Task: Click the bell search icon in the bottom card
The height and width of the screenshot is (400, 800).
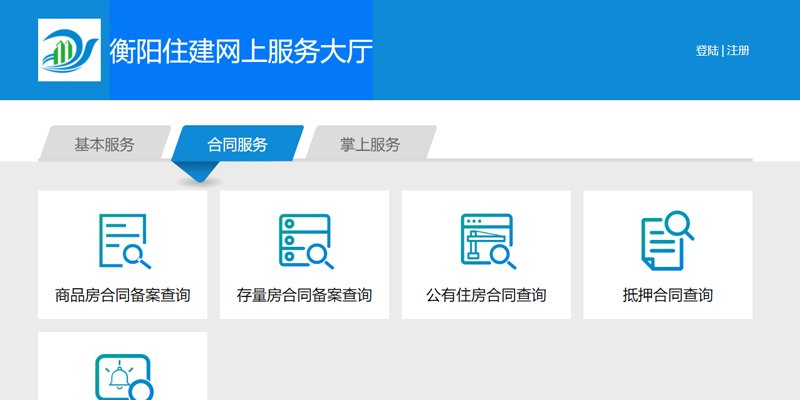Action: point(124,377)
